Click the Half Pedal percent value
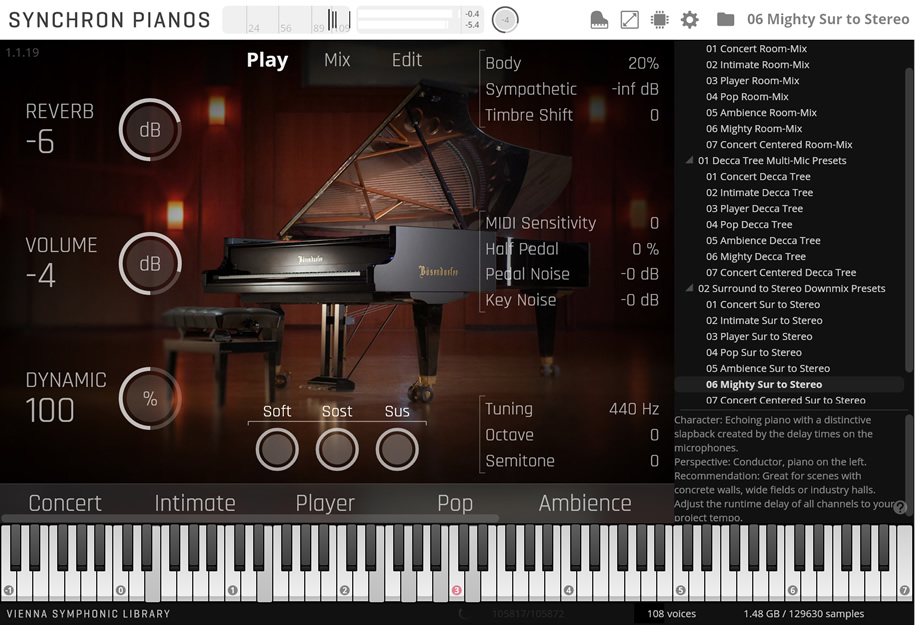Viewport: 915px width, 625px height. (645, 249)
